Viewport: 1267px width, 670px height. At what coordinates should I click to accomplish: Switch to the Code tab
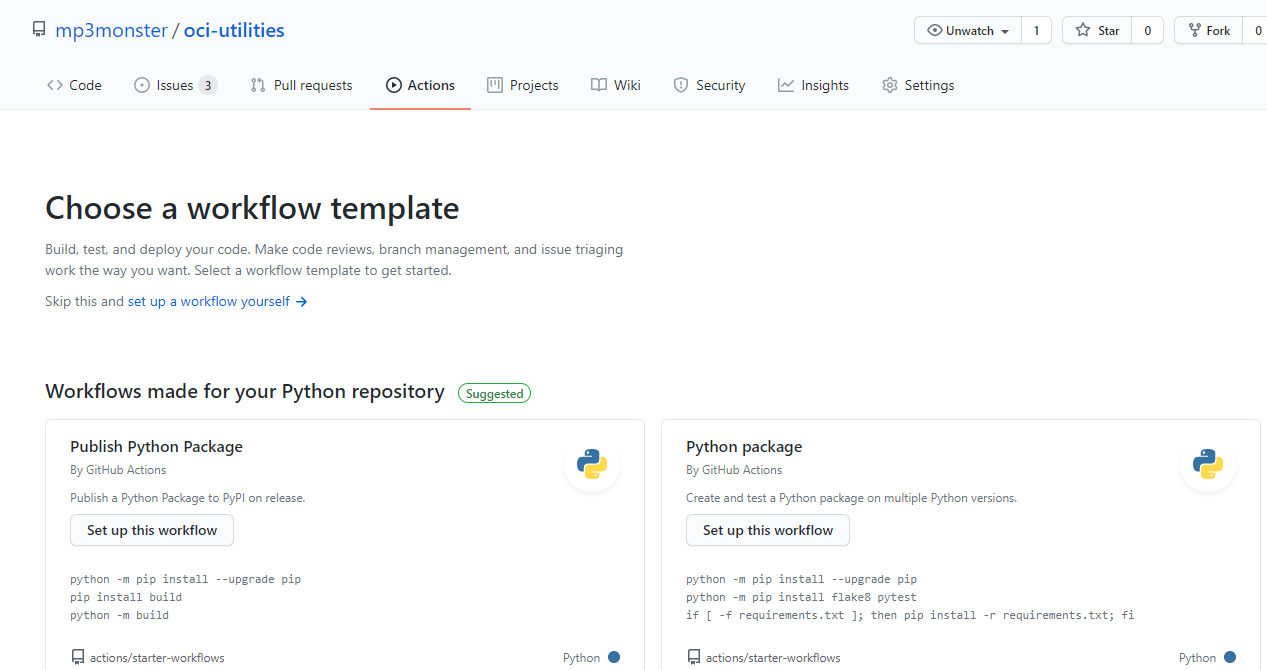coord(74,85)
